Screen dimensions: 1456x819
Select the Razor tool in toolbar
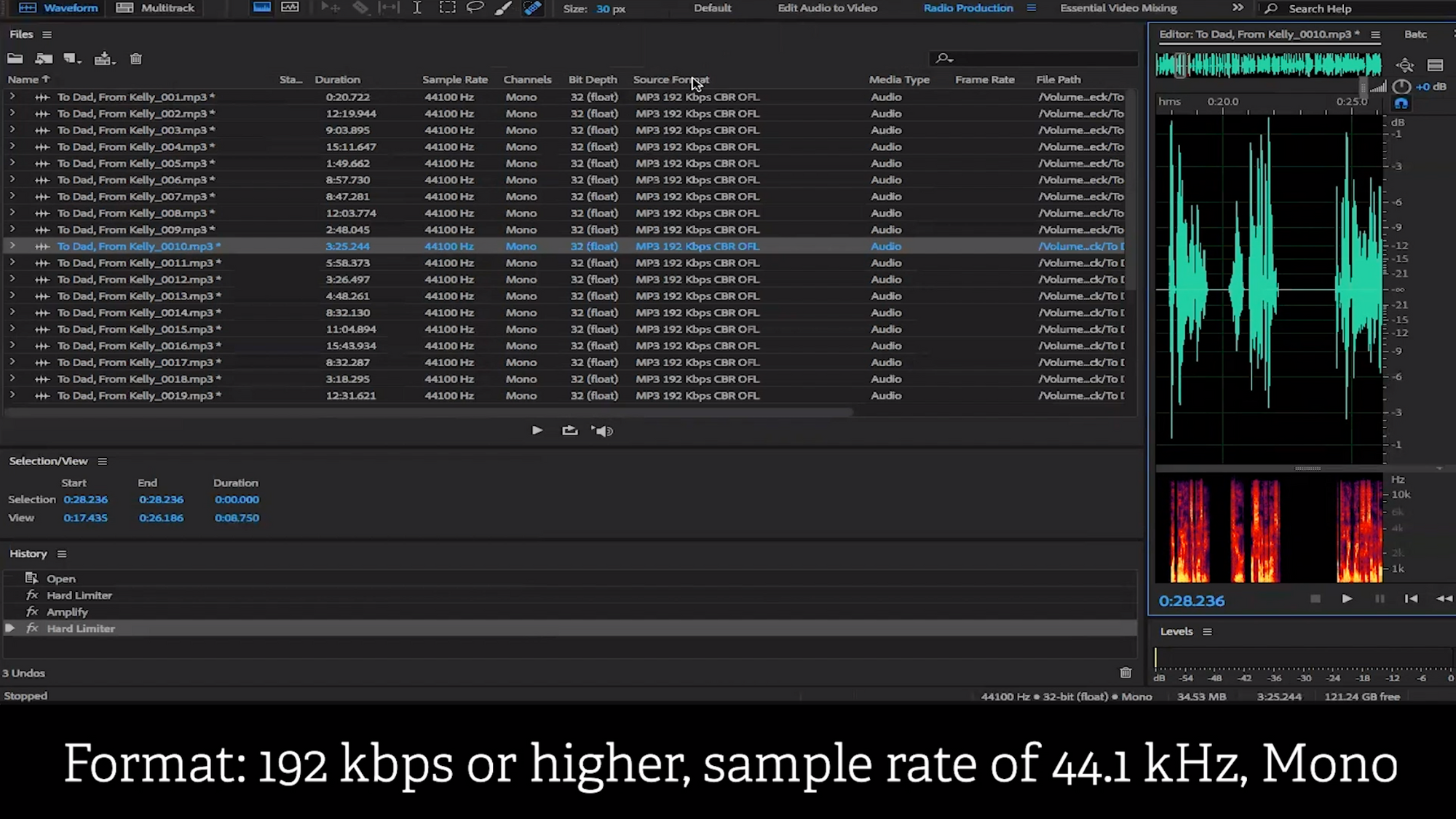pos(360,8)
